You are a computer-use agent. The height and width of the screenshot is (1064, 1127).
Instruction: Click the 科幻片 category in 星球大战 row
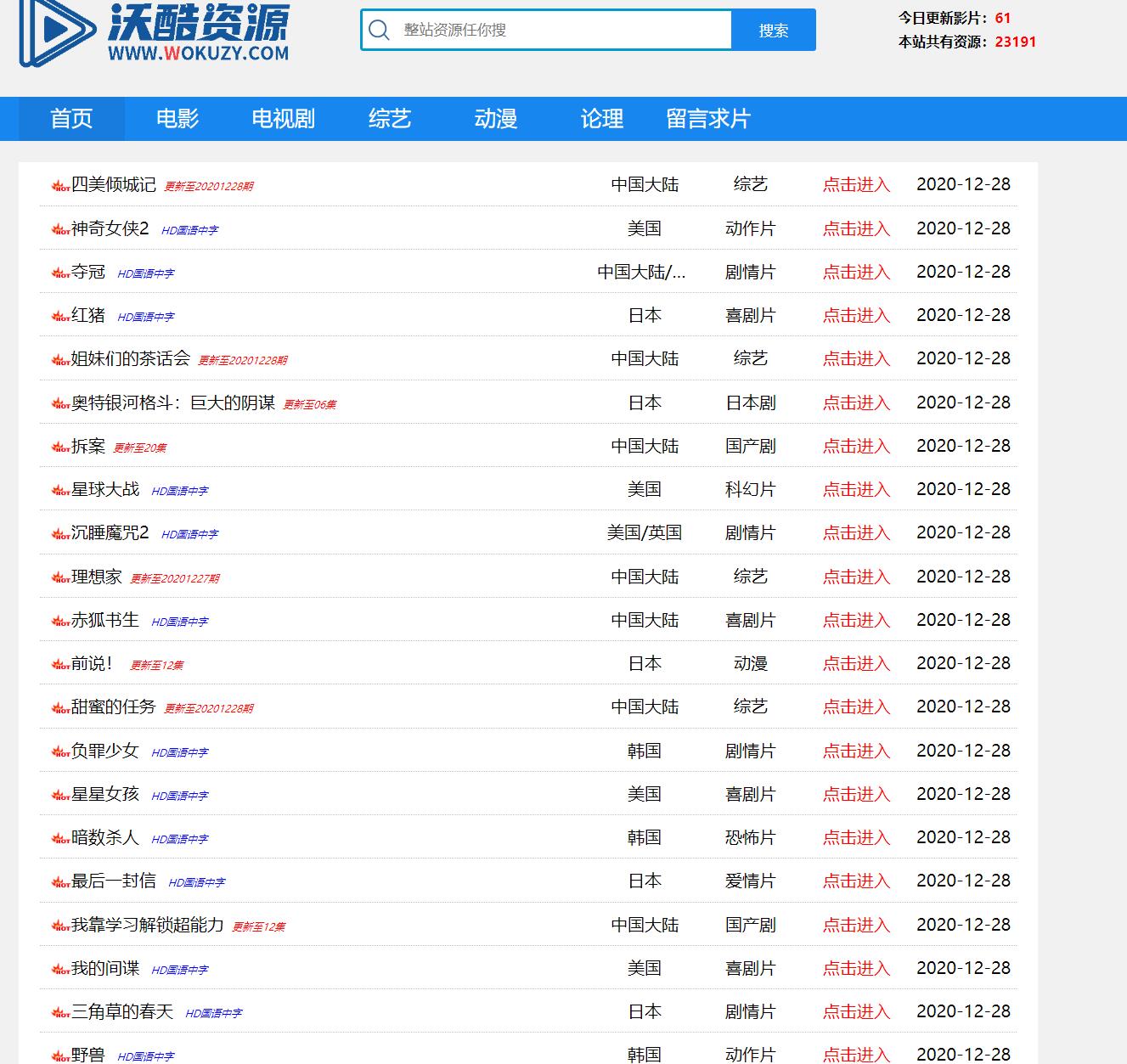tap(751, 489)
